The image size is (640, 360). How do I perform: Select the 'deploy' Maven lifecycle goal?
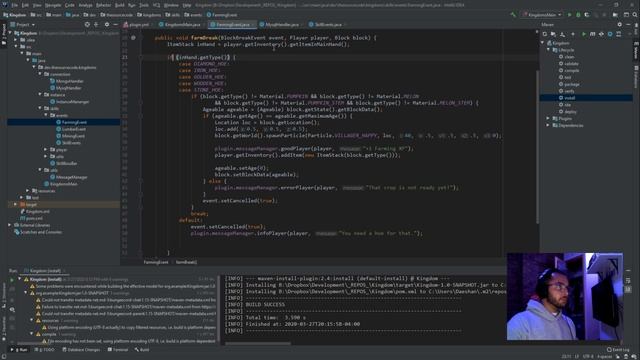click(571, 111)
